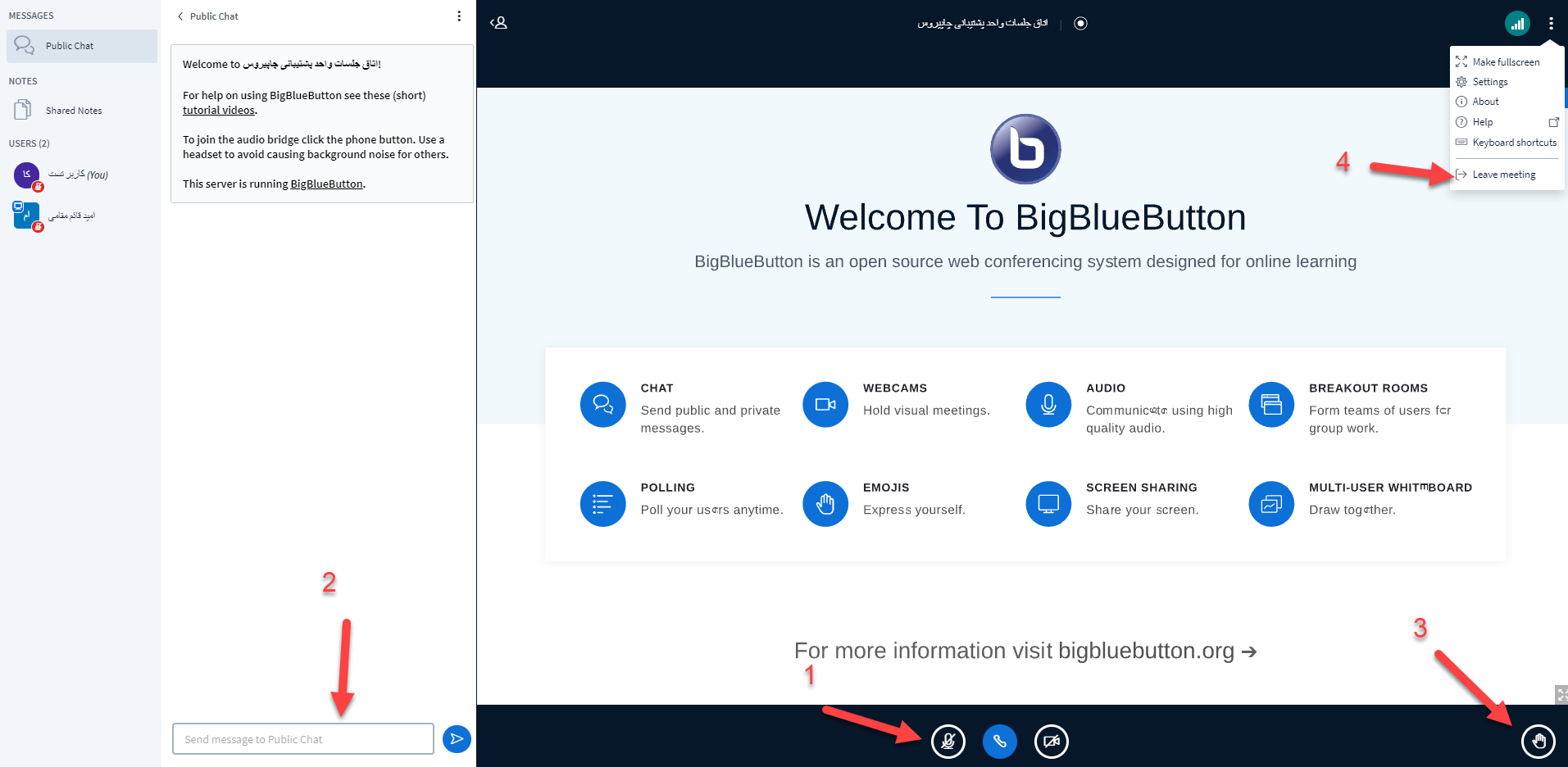
Task: Send the chat message with the arrow button
Action: coord(457,739)
